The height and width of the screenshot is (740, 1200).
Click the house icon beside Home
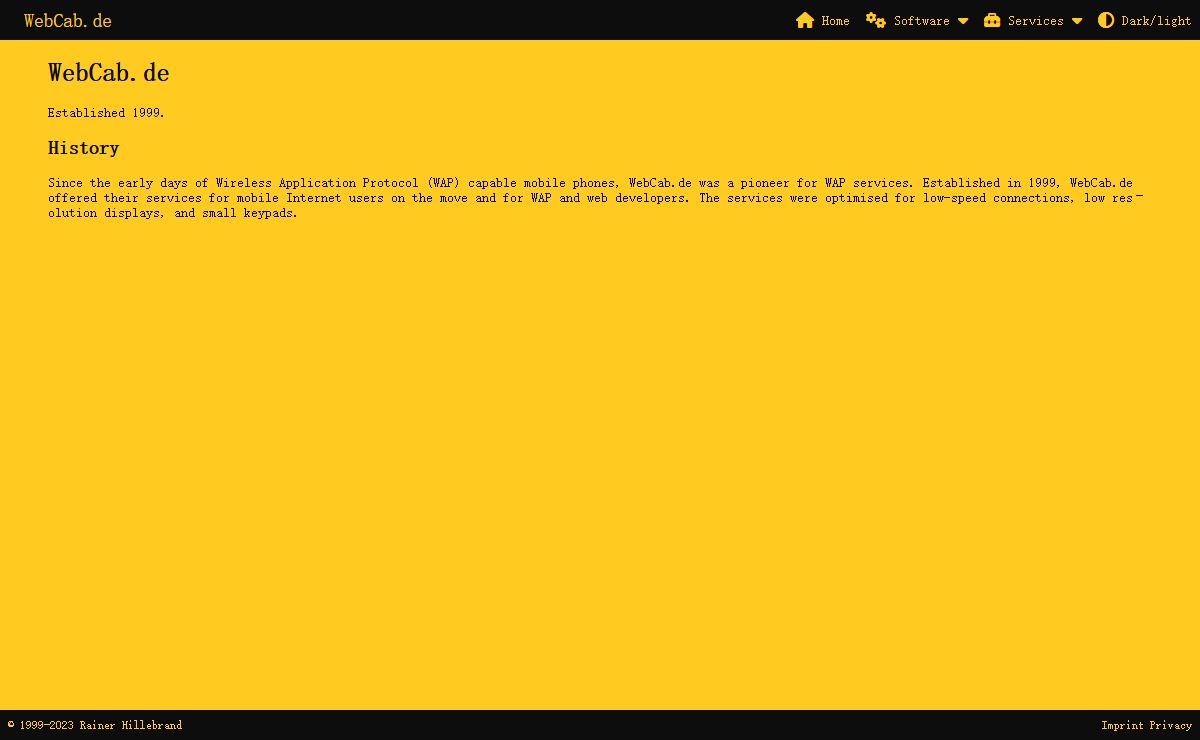(x=805, y=20)
